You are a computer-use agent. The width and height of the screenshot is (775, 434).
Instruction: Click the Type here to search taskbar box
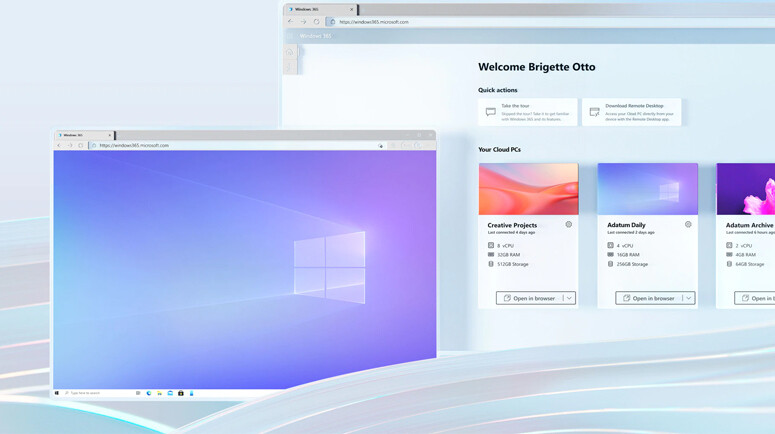pyautogui.click(x=98, y=393)
